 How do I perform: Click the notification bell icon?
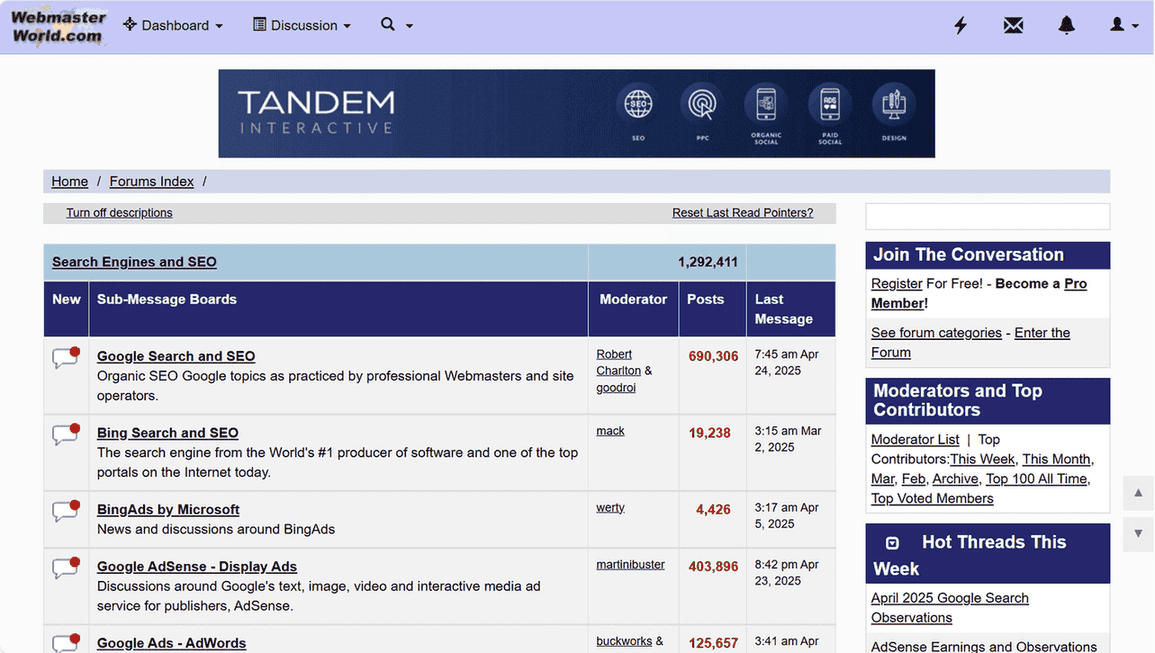[x=1066, y=26]
